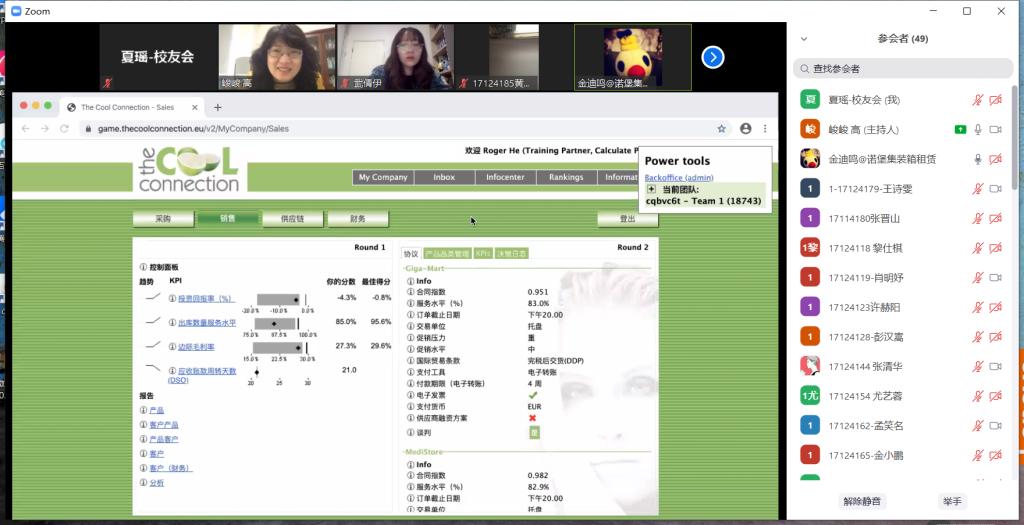Click the 查找参会者 search field
This screenshot has width=1024, height=525.
900,69
